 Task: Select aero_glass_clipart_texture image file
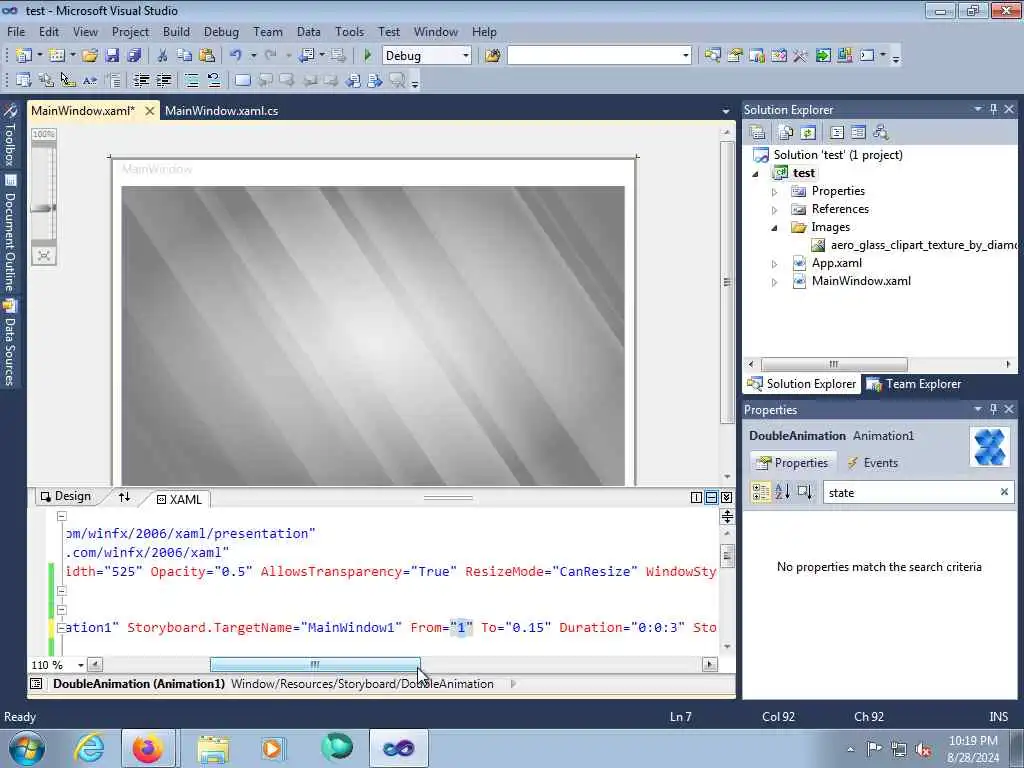point(914,245)
